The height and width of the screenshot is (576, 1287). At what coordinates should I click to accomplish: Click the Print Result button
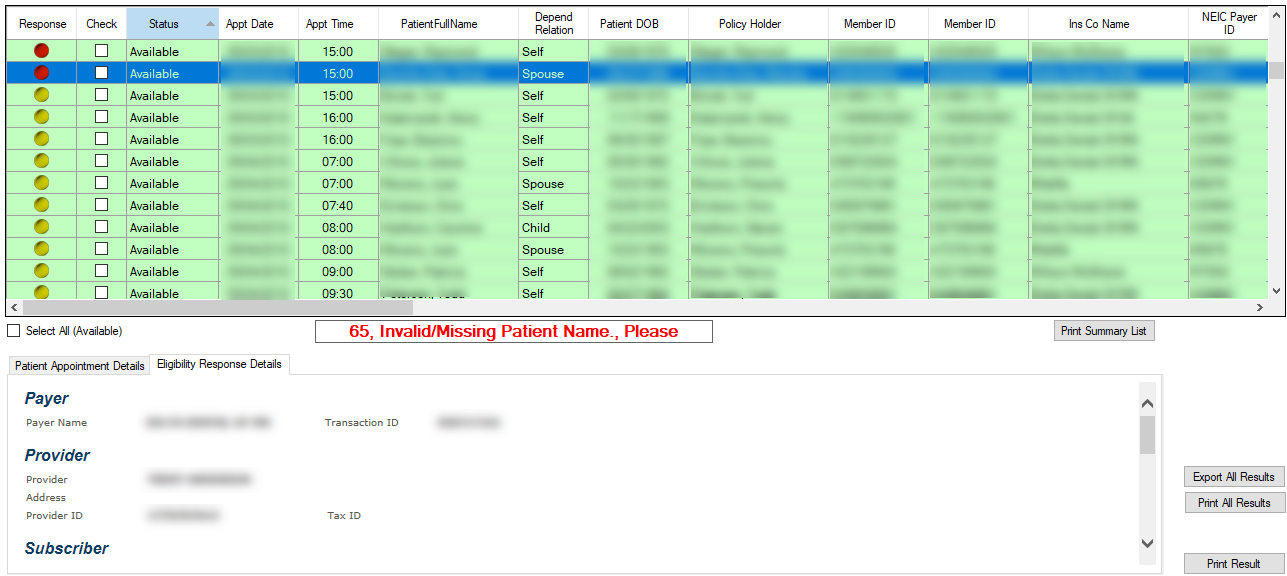point(1232,563)
